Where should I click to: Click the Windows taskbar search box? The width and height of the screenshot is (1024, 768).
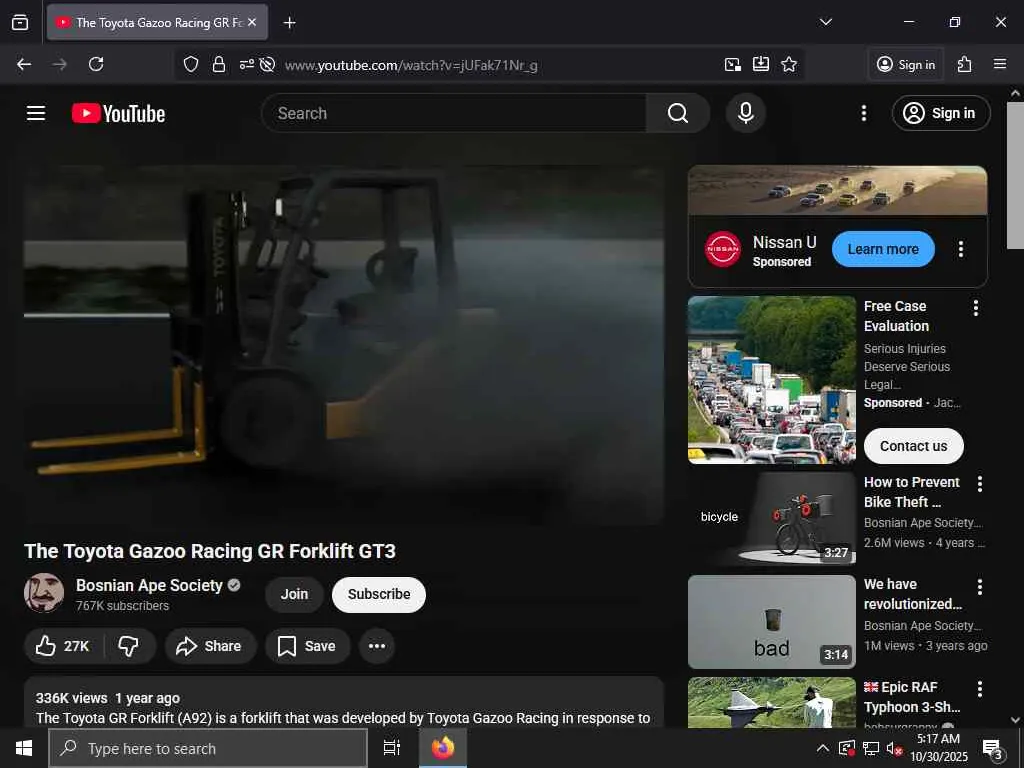[x=208, y=748]
